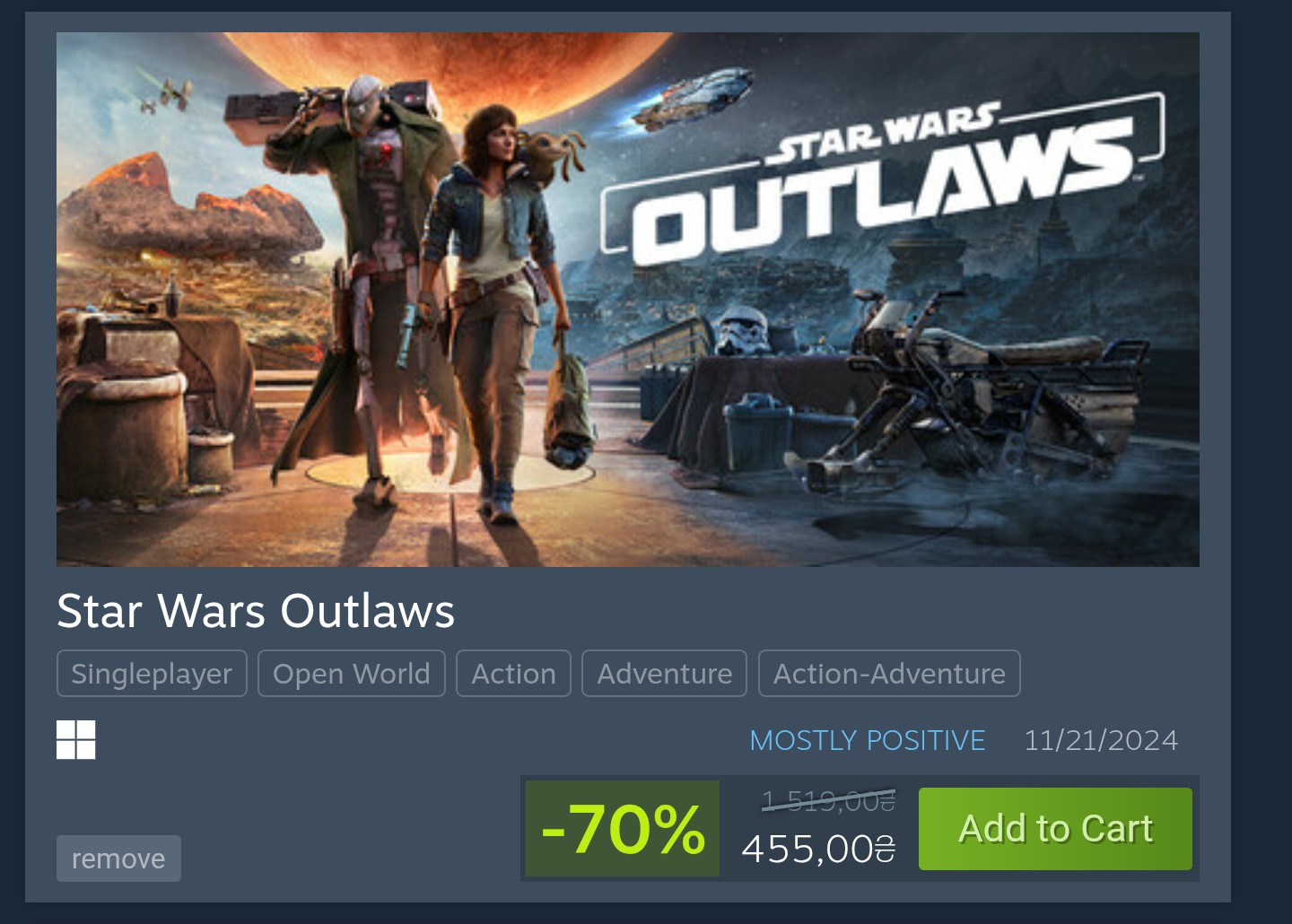Select the Singleplayer tag
Screen dimensions: 1292x924
(152, 674)
